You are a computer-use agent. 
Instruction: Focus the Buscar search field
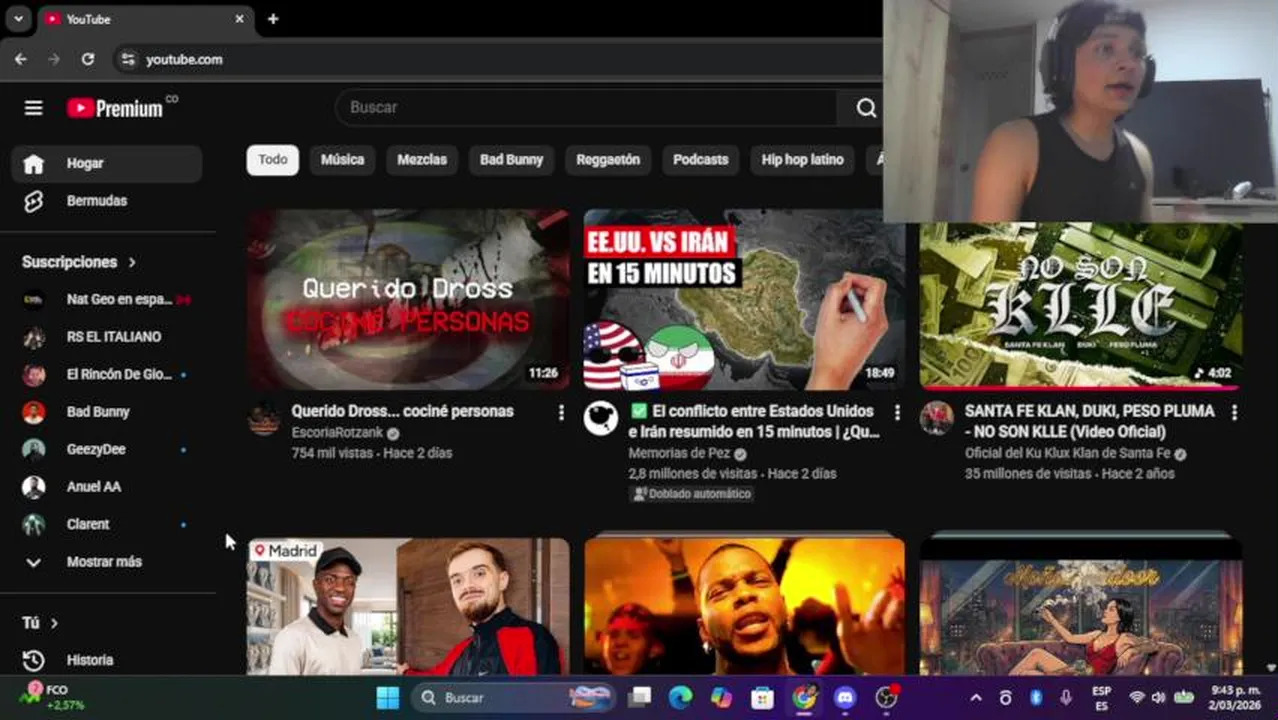pos(586,108)
